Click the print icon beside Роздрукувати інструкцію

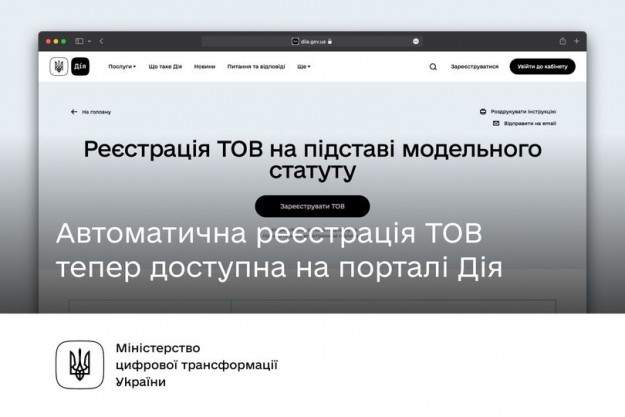pos(483,112)
